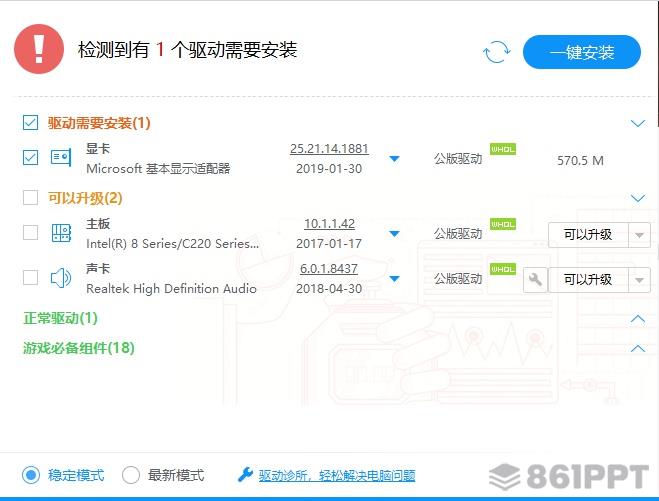Click the 游戏必备组件(18) heading
Image resolution: width=659 pixels, height=501 pixels.
point(79,348)
